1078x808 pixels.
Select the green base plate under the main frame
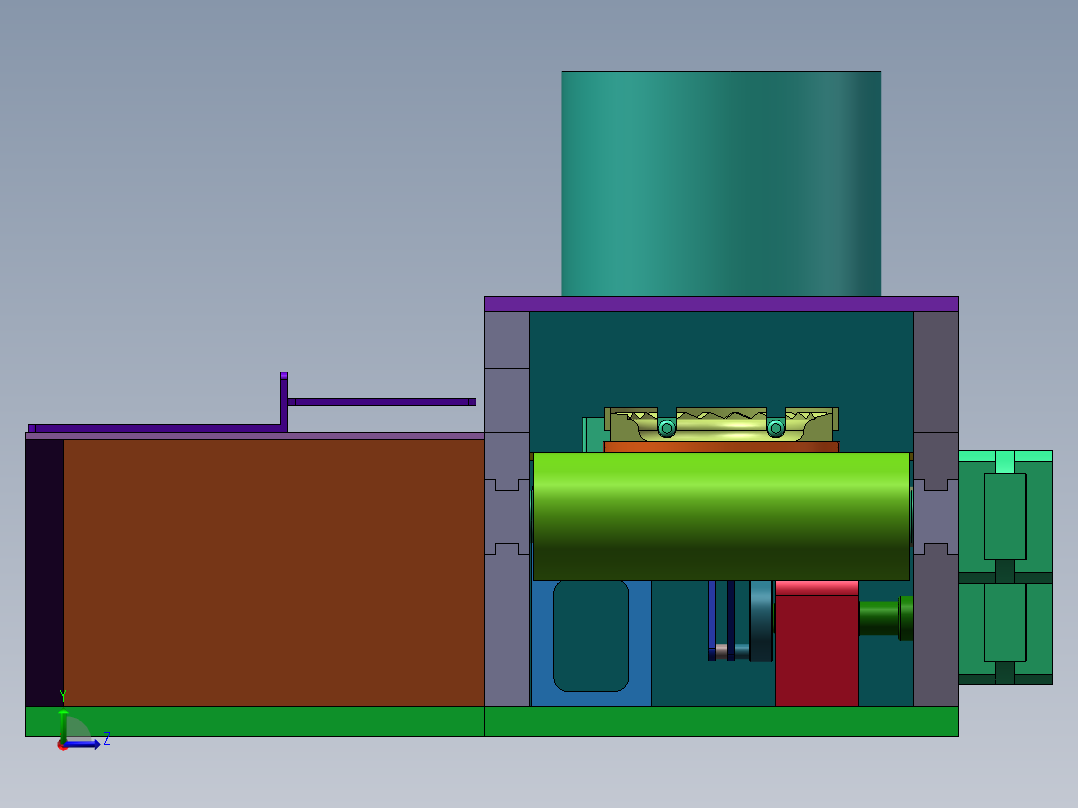coord(721,721)
